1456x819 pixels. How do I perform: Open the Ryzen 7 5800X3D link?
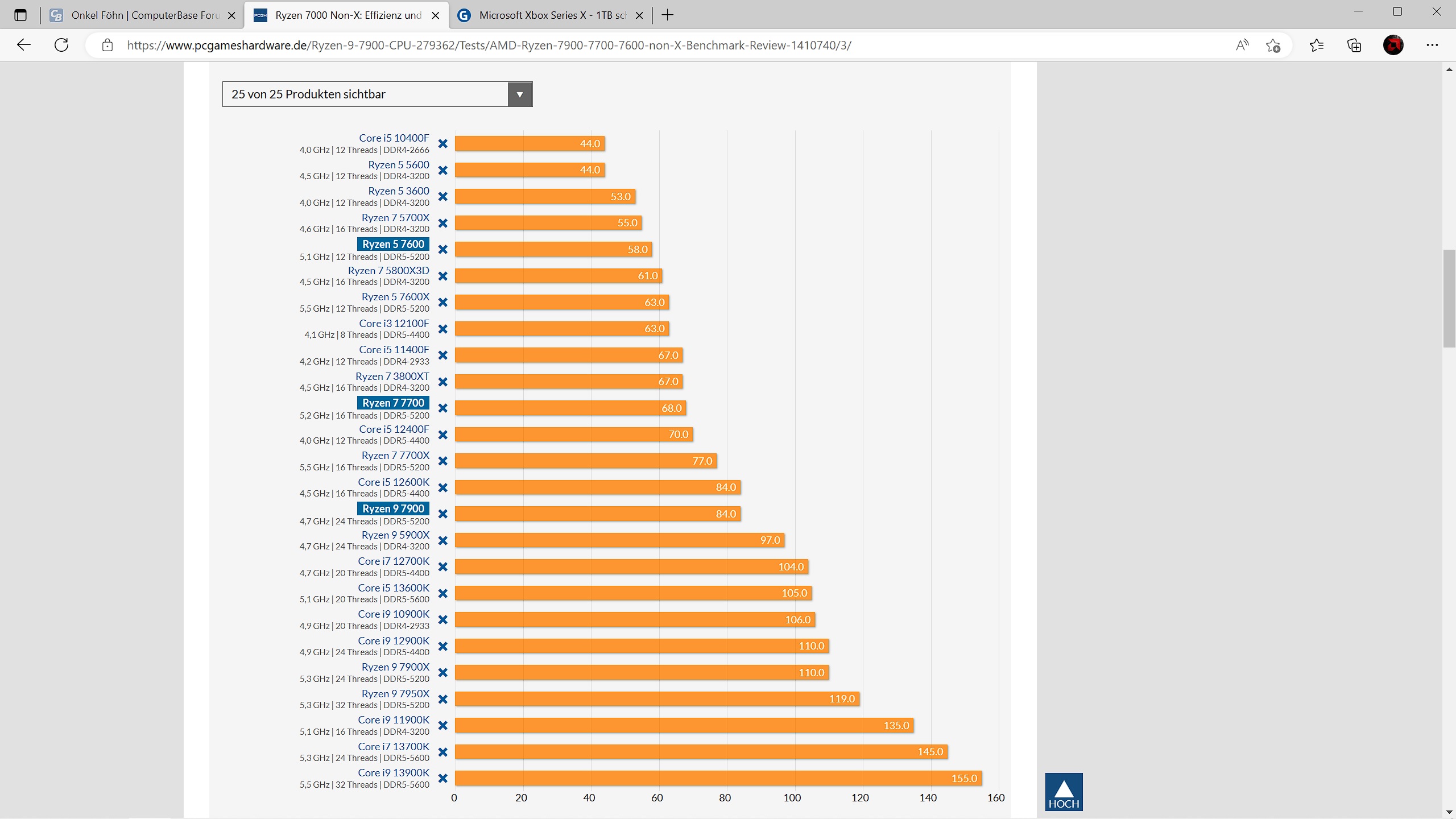(x=388, y=271)
